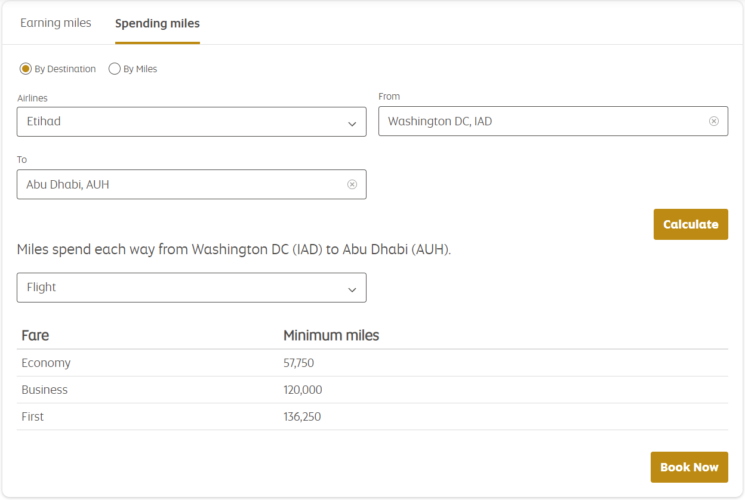Select the Business fare row
The height and width of the screenshot is (500, 745).
tap(45, 390)
